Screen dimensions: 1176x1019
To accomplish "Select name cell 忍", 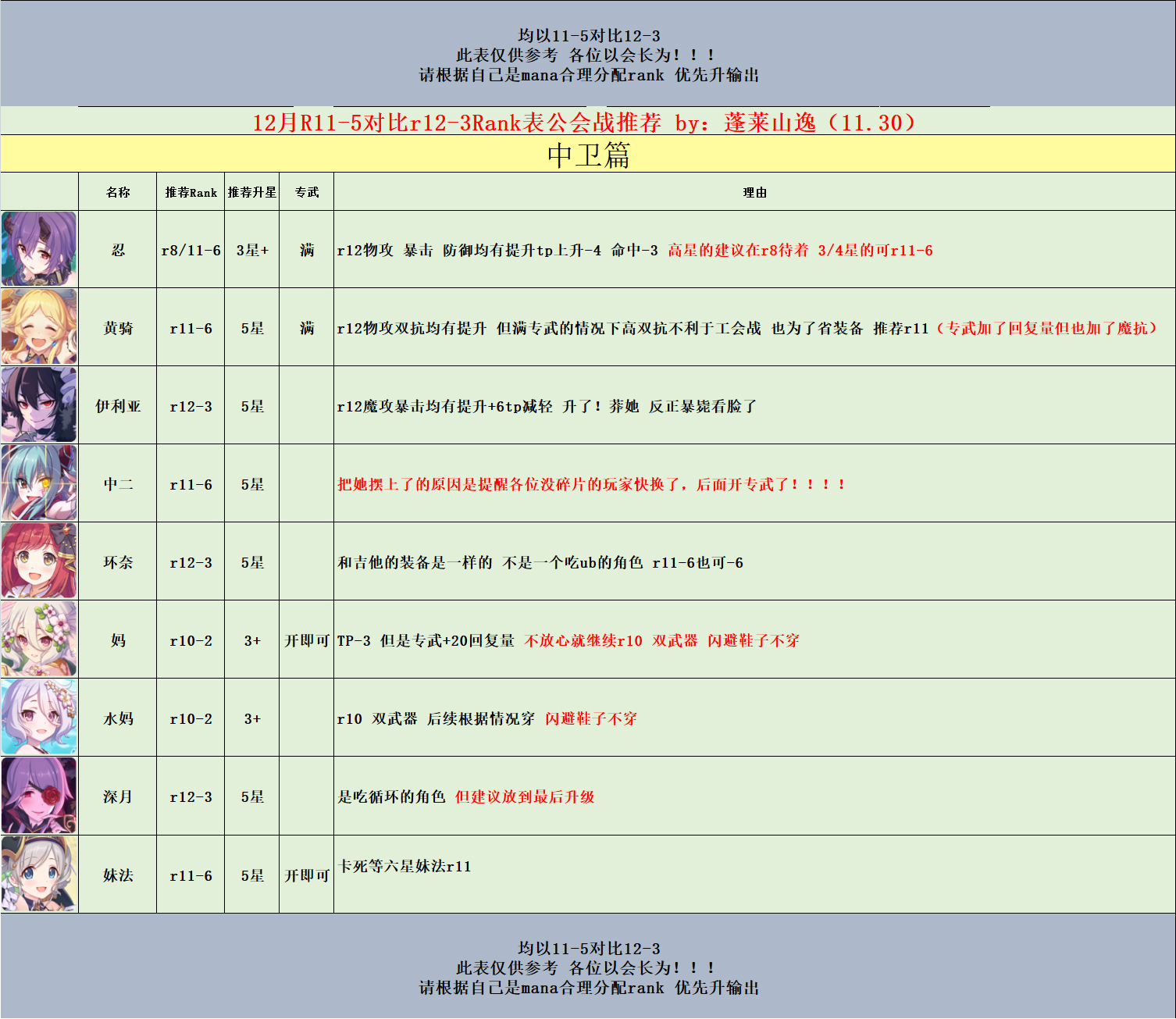I will coord(118,250).
